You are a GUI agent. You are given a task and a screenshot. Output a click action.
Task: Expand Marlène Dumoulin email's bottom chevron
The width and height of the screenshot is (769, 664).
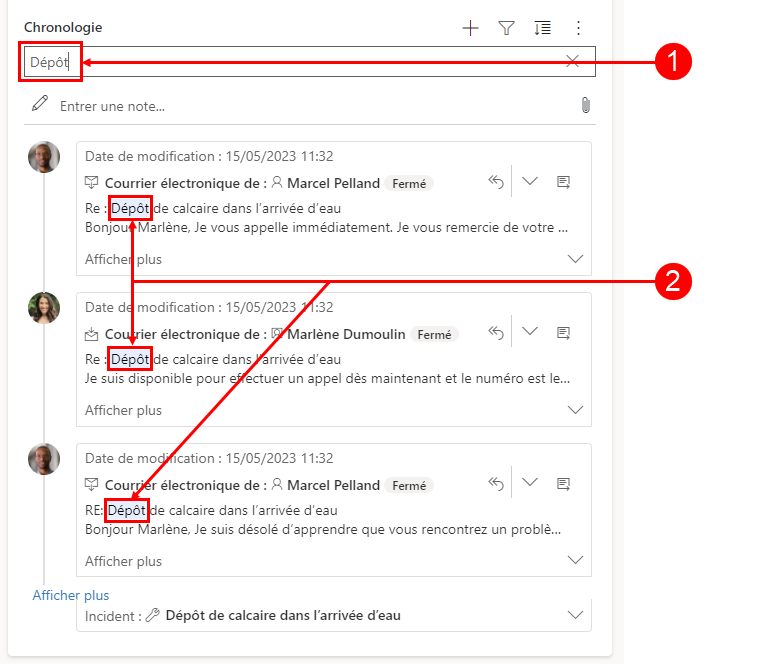(575, 410)
